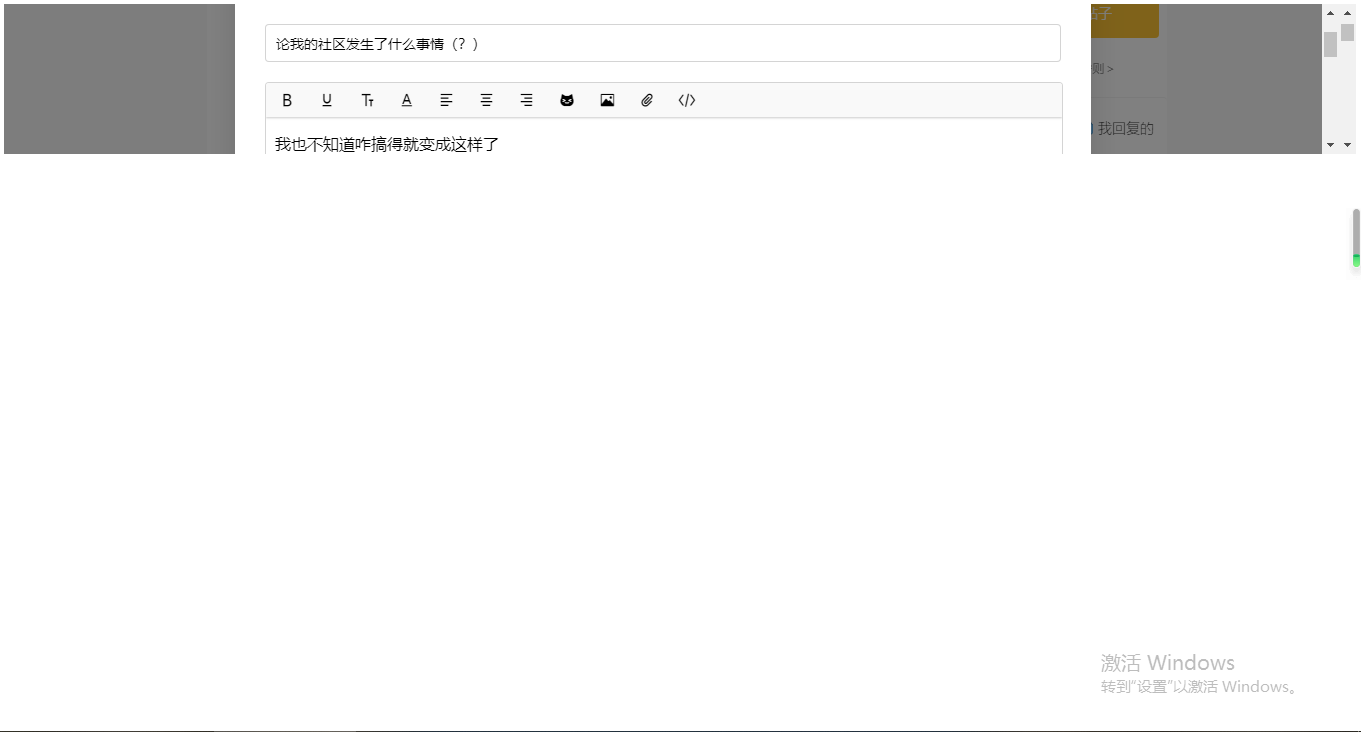This screenshot has width=1361, height=732.
Task: Attach a file with the paperclip icon
Action: tap(647, 100)
